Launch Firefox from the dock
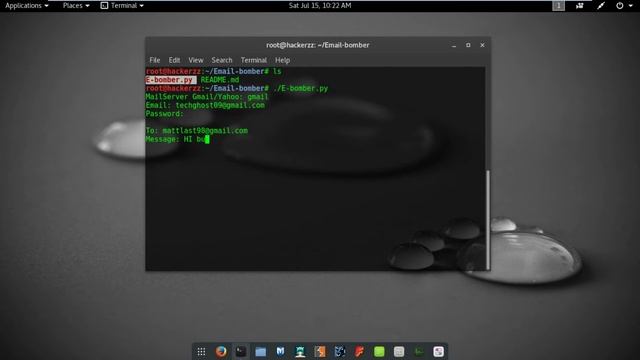640x360 pixels. (x=221, y=351)
